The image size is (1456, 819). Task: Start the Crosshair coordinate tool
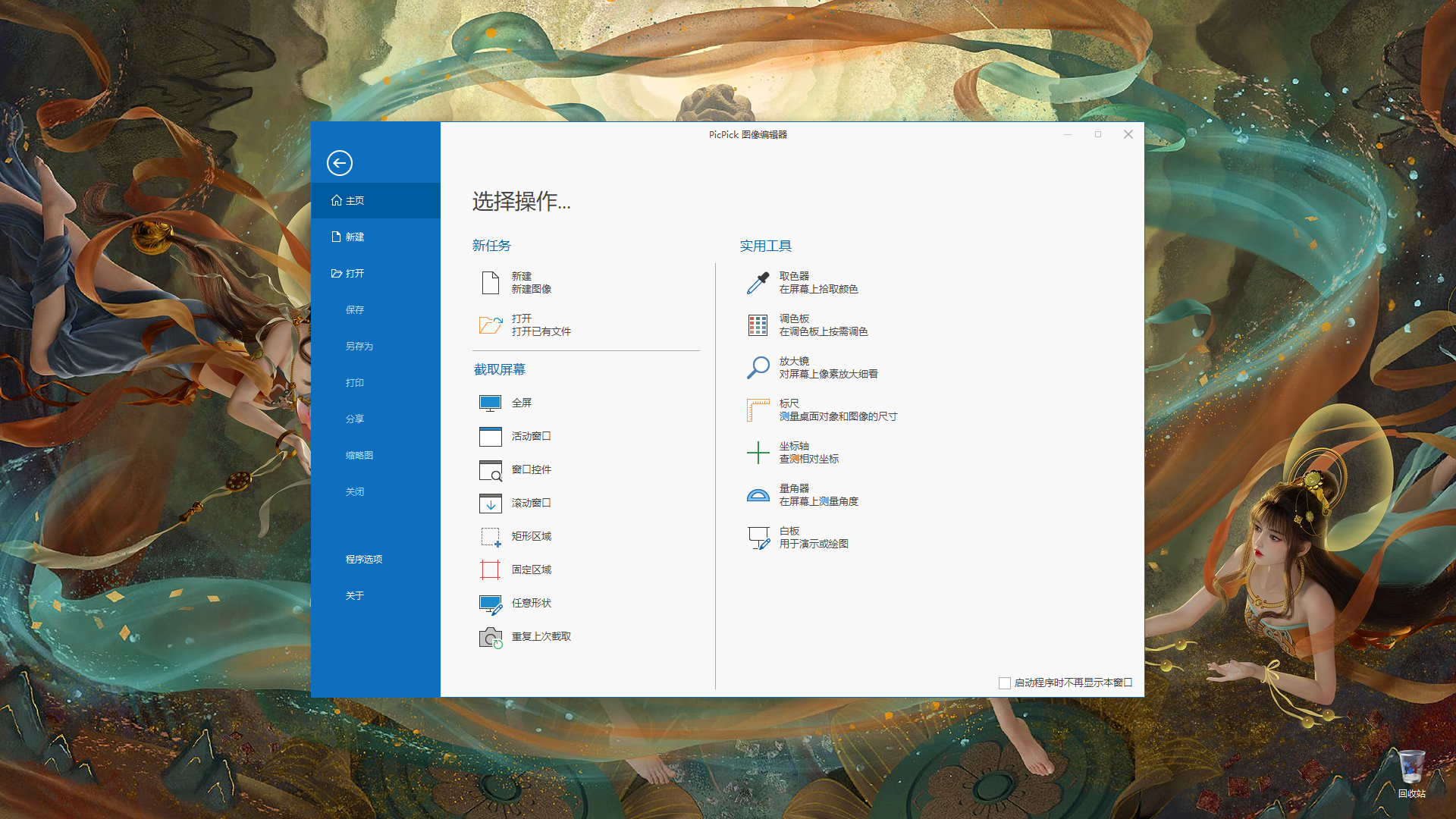click(758, 453)
